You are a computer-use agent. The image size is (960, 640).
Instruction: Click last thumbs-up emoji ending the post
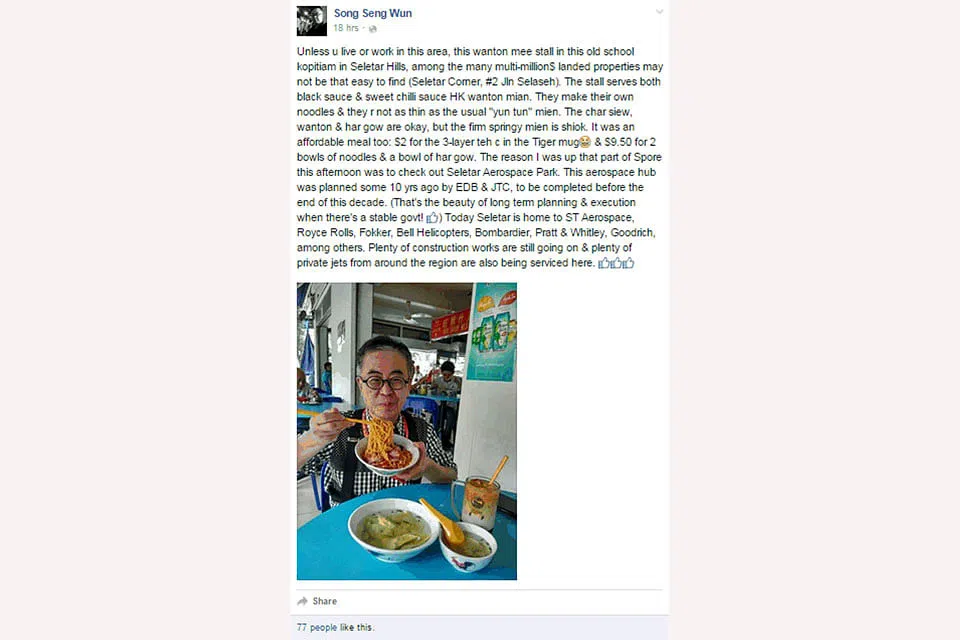pos(628,263)
